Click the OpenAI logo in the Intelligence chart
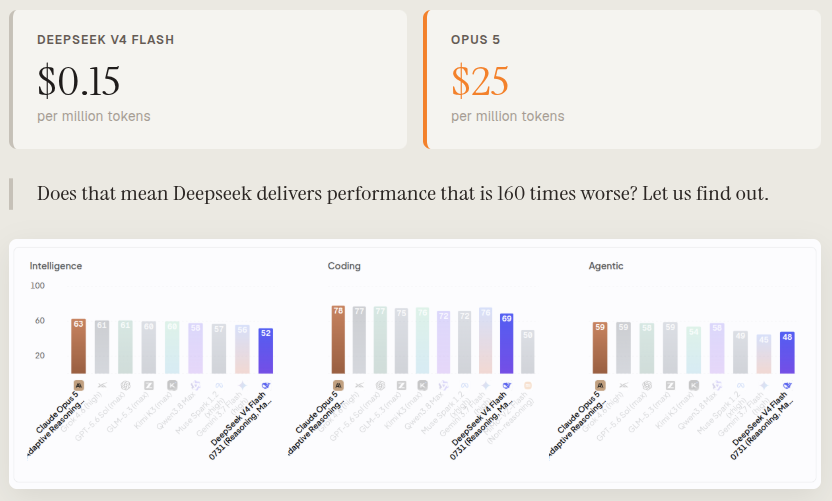This screenshot has height=501, width=832. 125,385
